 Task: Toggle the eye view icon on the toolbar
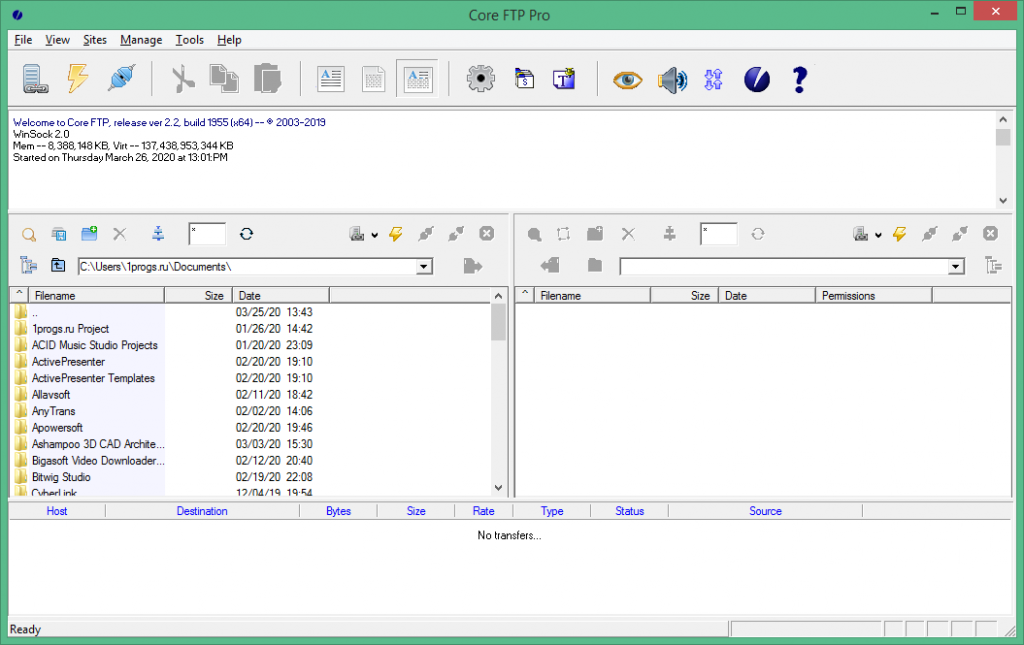627,79
